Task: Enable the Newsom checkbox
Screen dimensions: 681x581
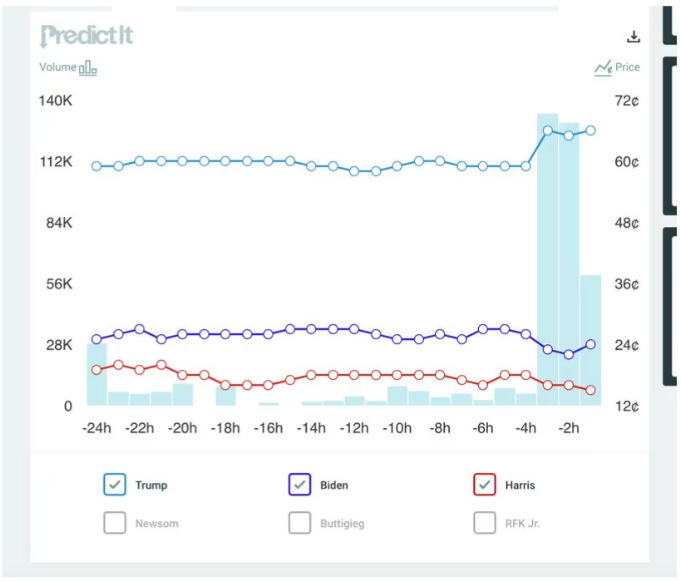Action: [x=115, y=523]
